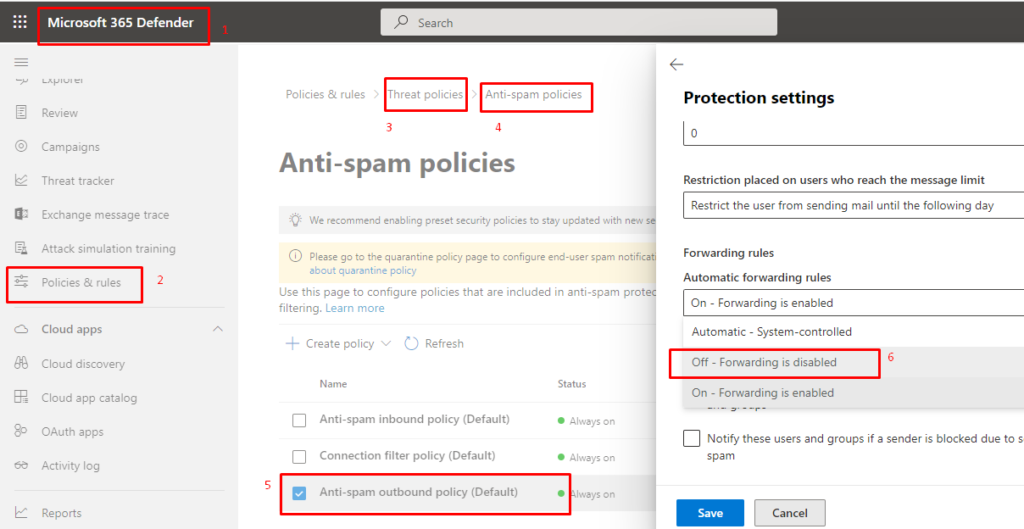Click the Cloud discovery binoculars icon
Viewport: 1024px width, 529px height.
[22, 363]
